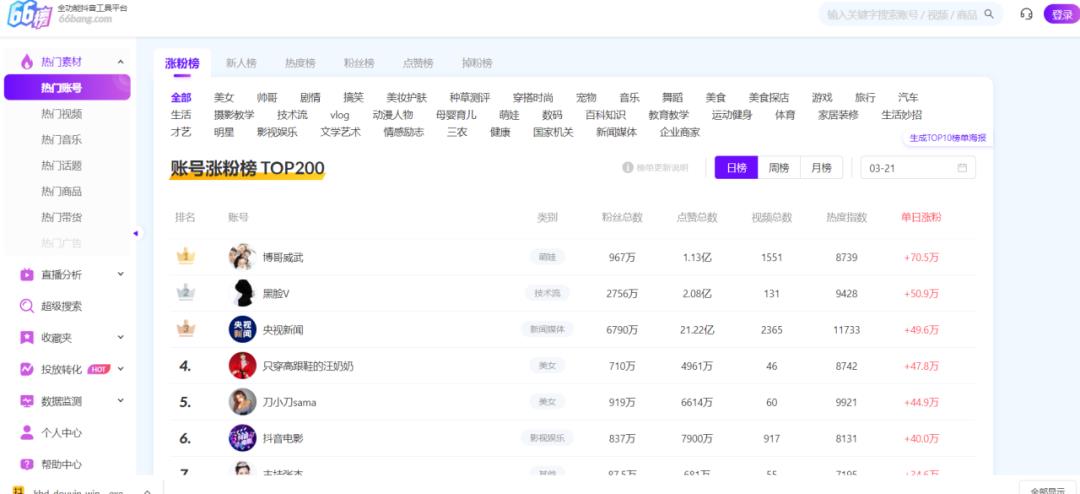Click the 超级搜索 sidebar icon
This screenshot has height=494, width=1080.
coord(27,306)
